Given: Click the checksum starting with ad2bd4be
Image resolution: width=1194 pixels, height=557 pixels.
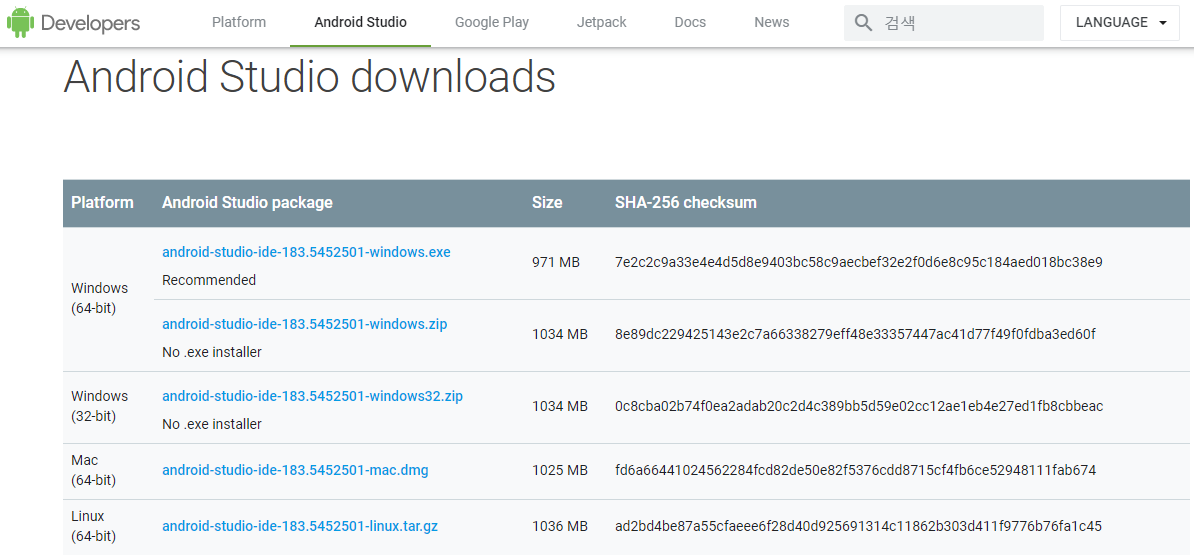Looking at the screenshot, I should point(858,526).
